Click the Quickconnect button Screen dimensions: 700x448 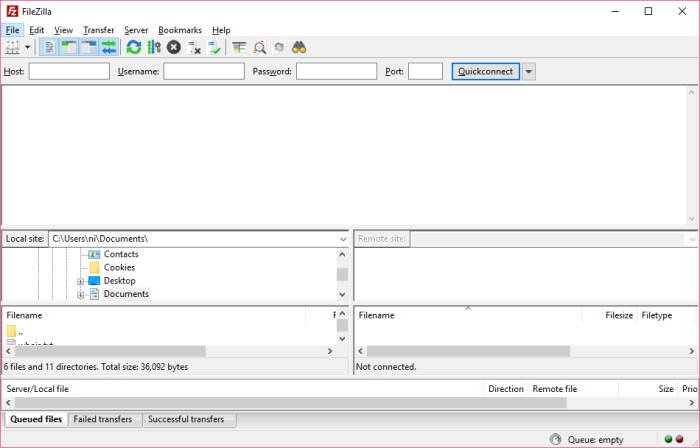485,71
